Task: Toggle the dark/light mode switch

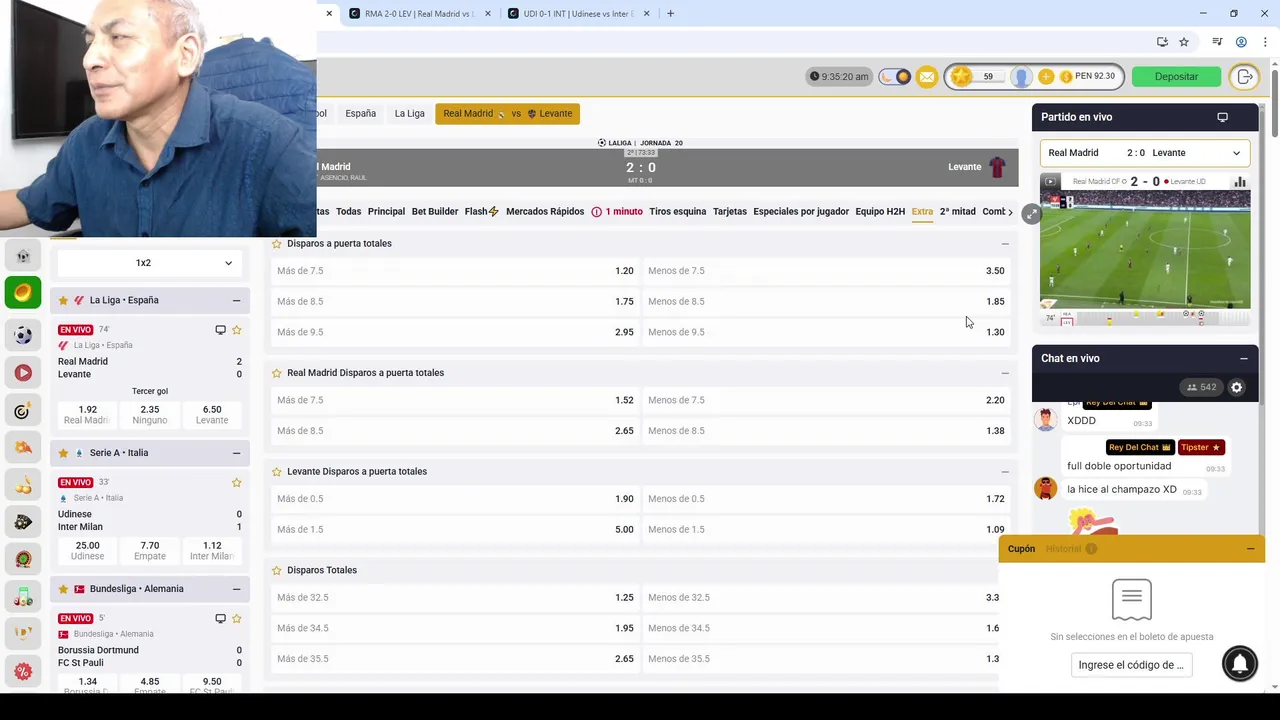Action: tap(894, 77)
